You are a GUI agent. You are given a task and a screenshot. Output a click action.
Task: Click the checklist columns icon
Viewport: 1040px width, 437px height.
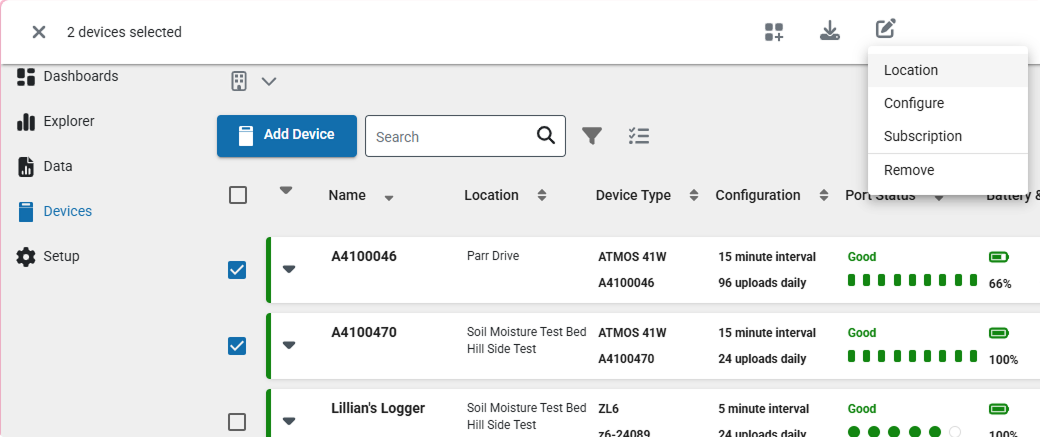click(639, 136)
